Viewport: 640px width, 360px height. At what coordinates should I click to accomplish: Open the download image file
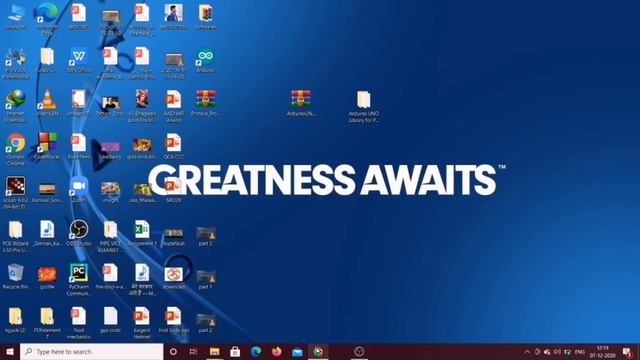coord(173,278)
